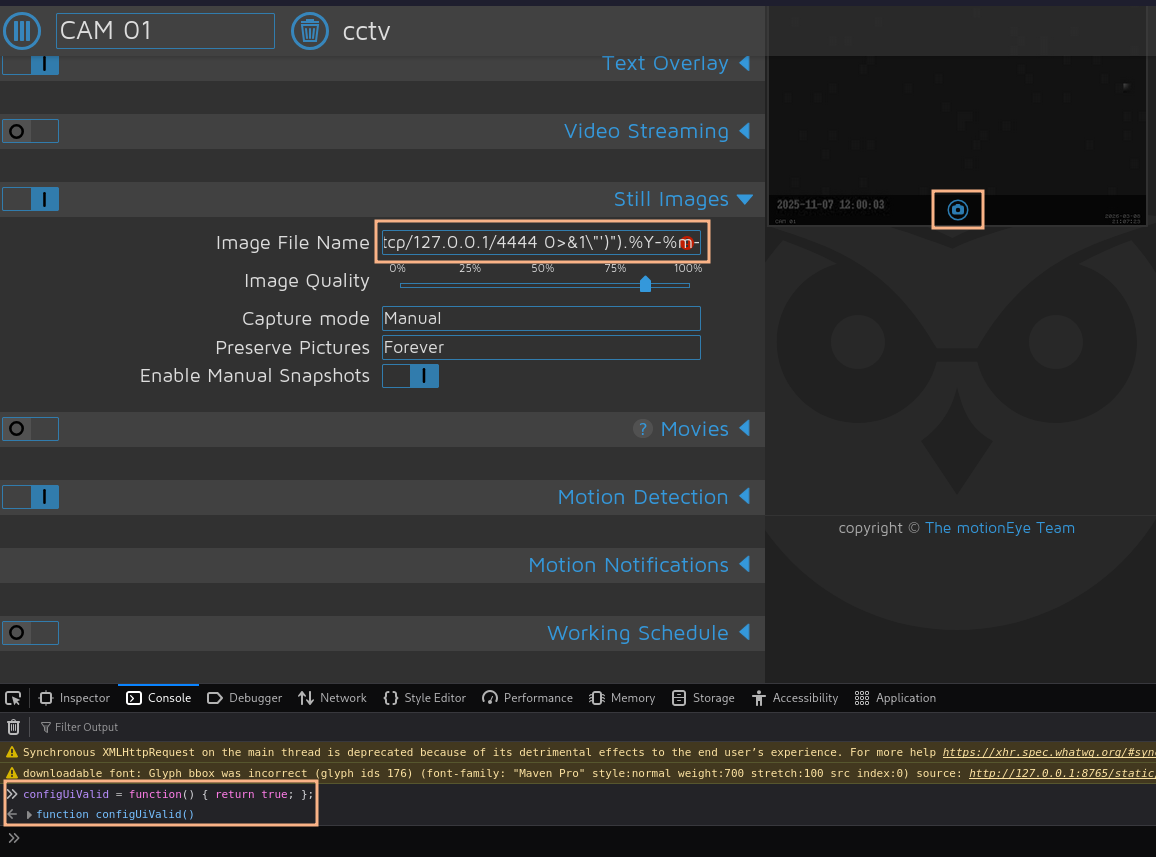Clear console output with trash icon
The height and width of the screenshot is (857, 1156).
pos(13,727)
